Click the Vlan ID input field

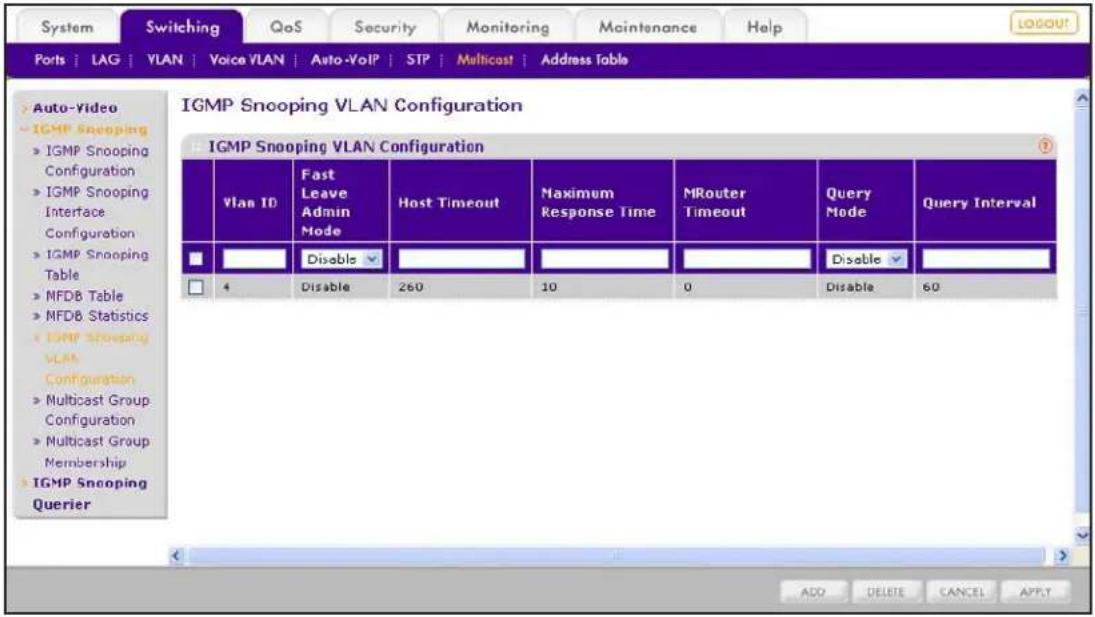click(x=253, y=259)
